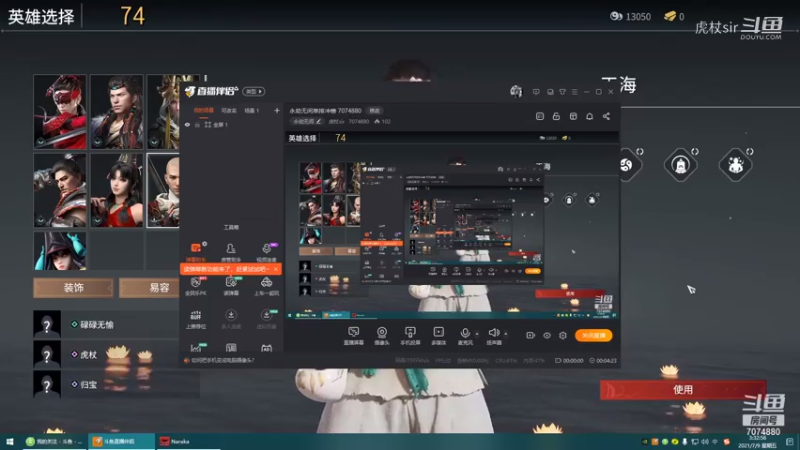
Task: Select the green-headband male hero portrait
Action: [x=117, y=112]
